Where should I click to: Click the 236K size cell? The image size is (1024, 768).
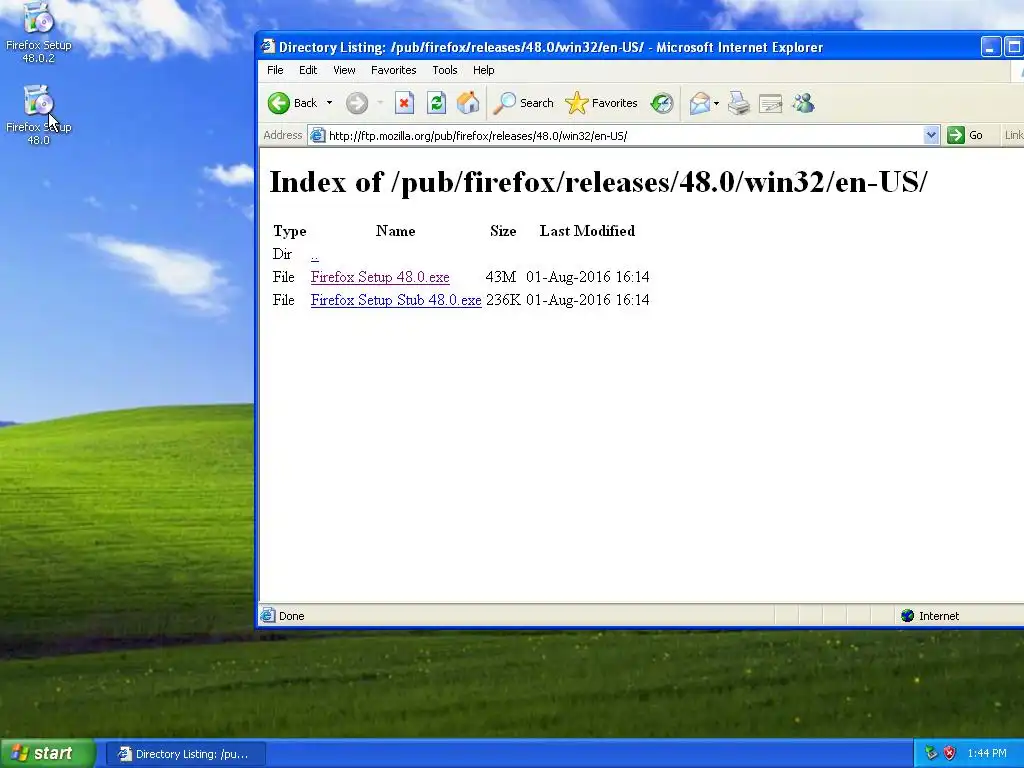click(x=503, y=300)
